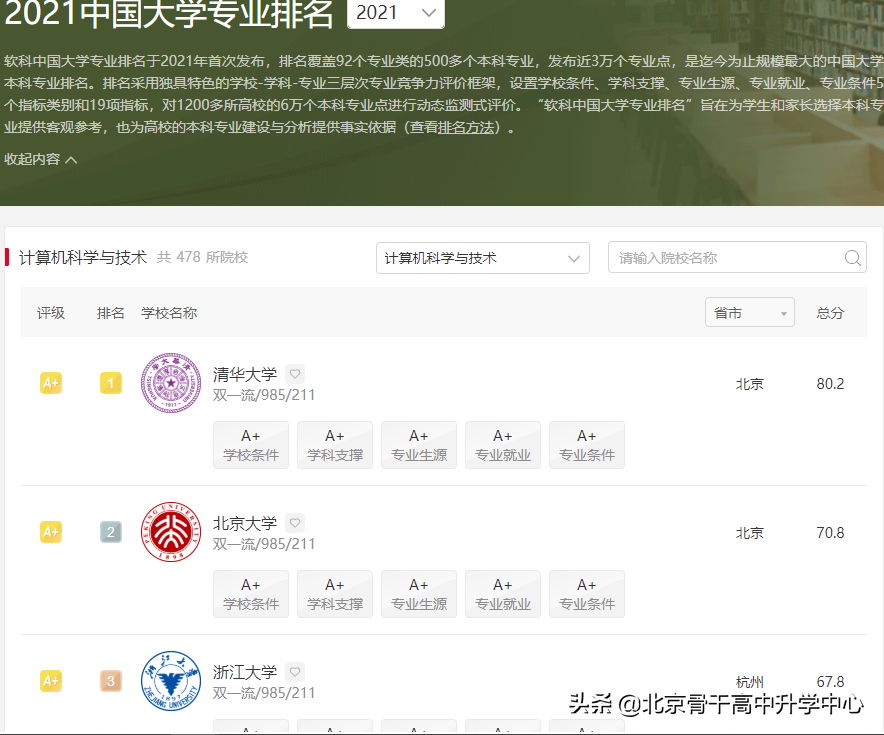Open the 浙江大学 school name link

click(245, 672)
